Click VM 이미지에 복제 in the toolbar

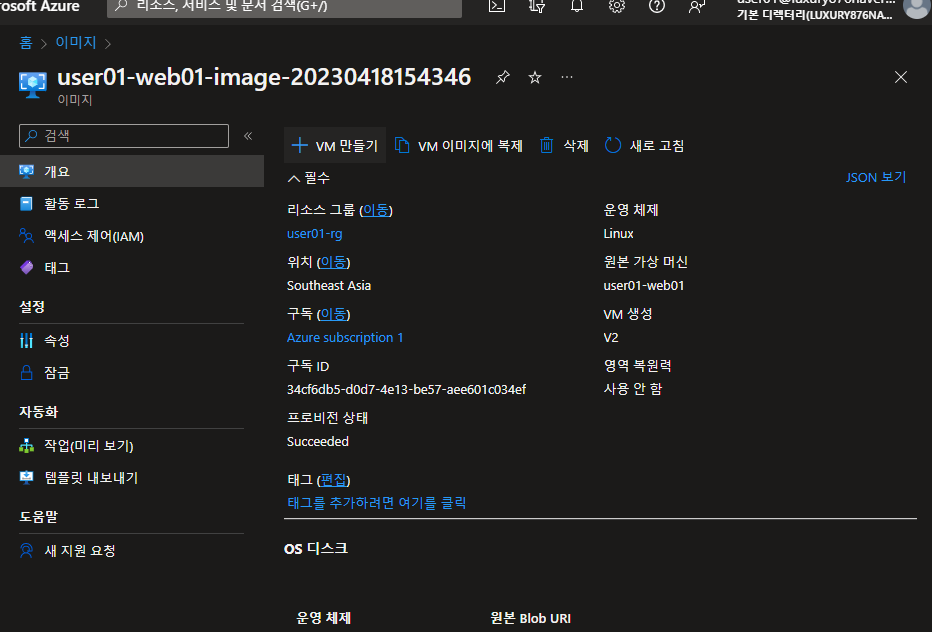click(459, 146)
